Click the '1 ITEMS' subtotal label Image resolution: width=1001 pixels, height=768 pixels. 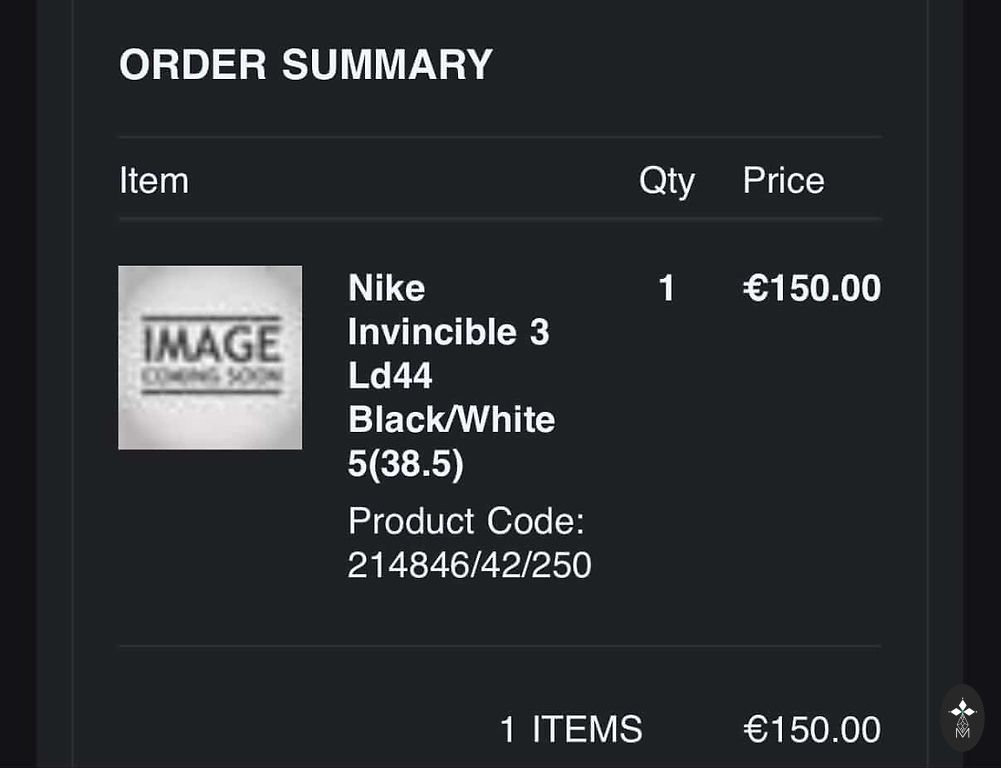coord(571,729)
